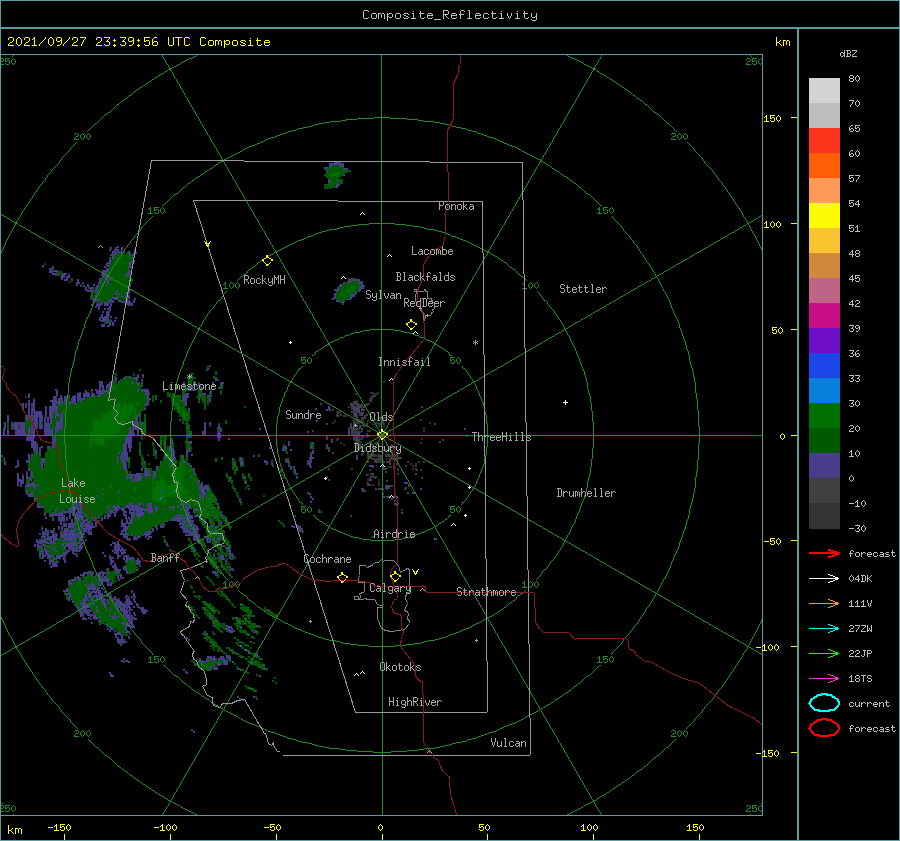The height and width of the screenshot is (841, 900).
Task: Click the yellow 54-51 dBZ color swatch
Action: click(824, 215)
